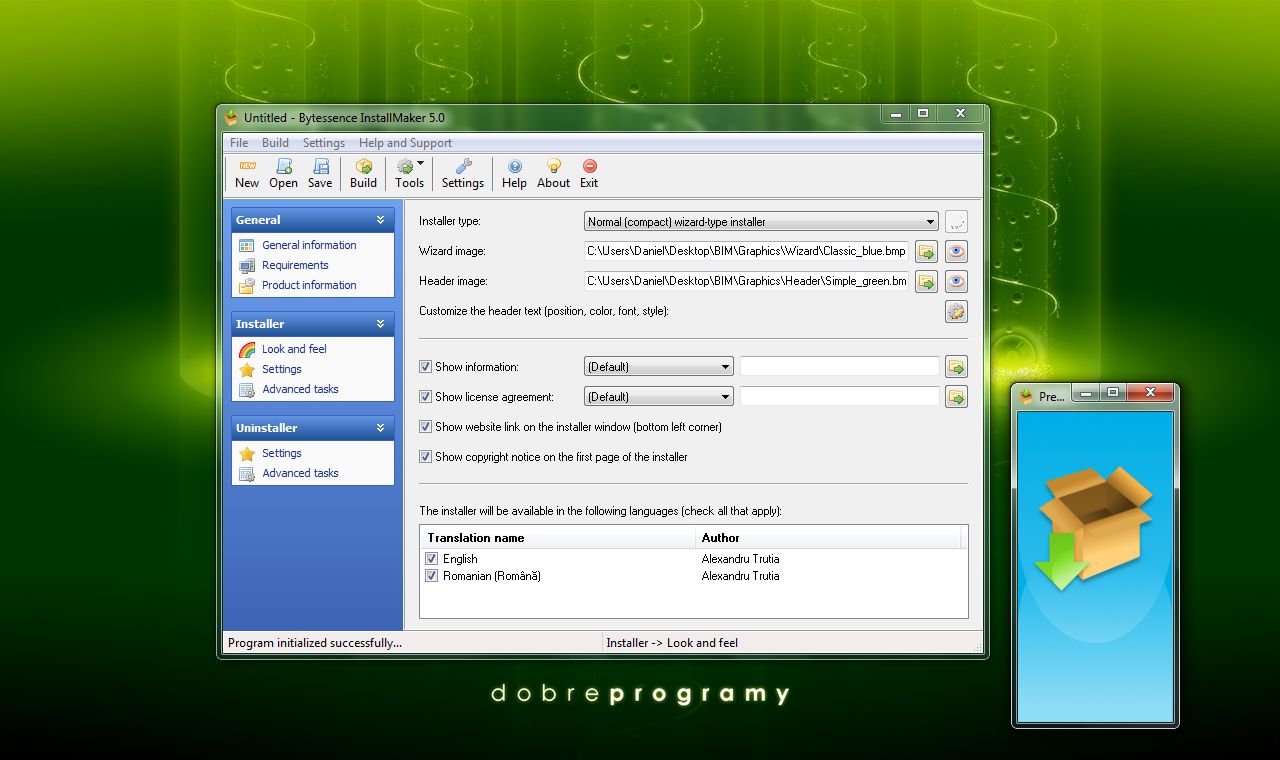Minimize the InstallMaker main window

click(894, 113)
